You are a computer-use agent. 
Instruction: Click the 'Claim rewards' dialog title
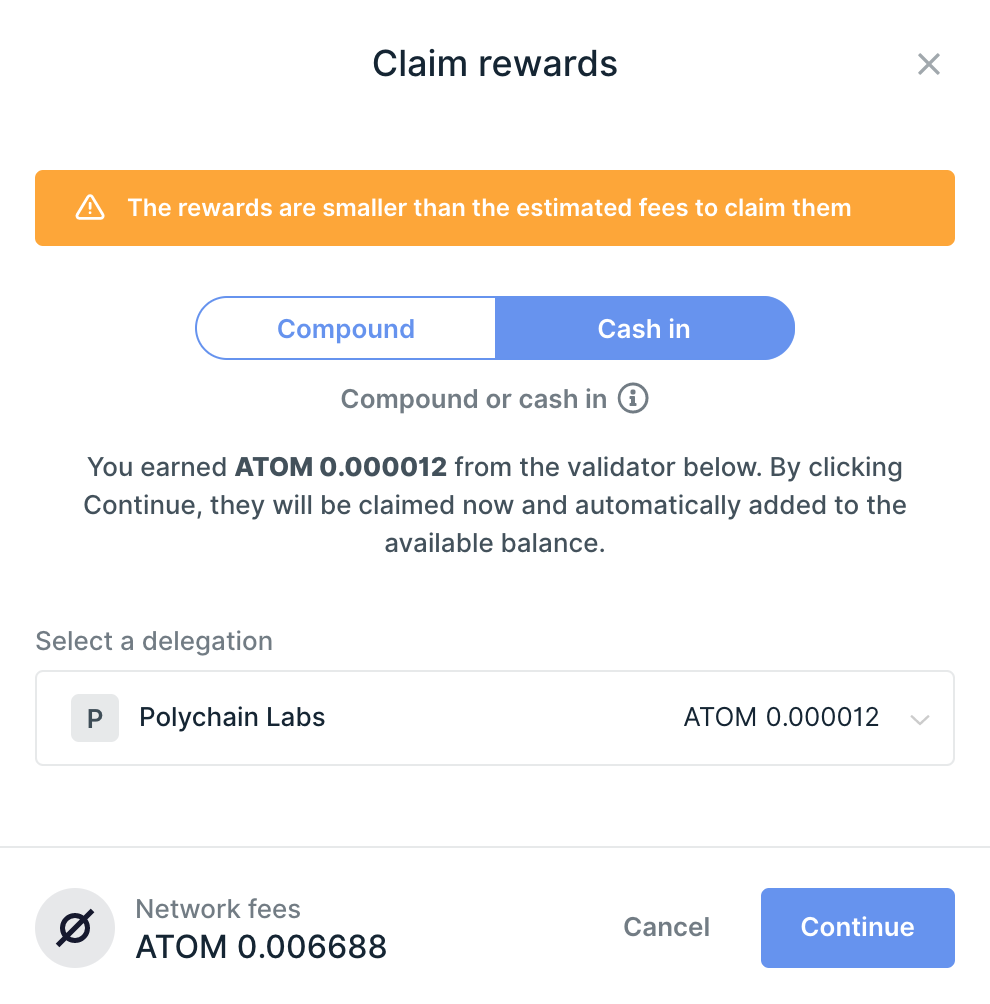click(495, 64)
